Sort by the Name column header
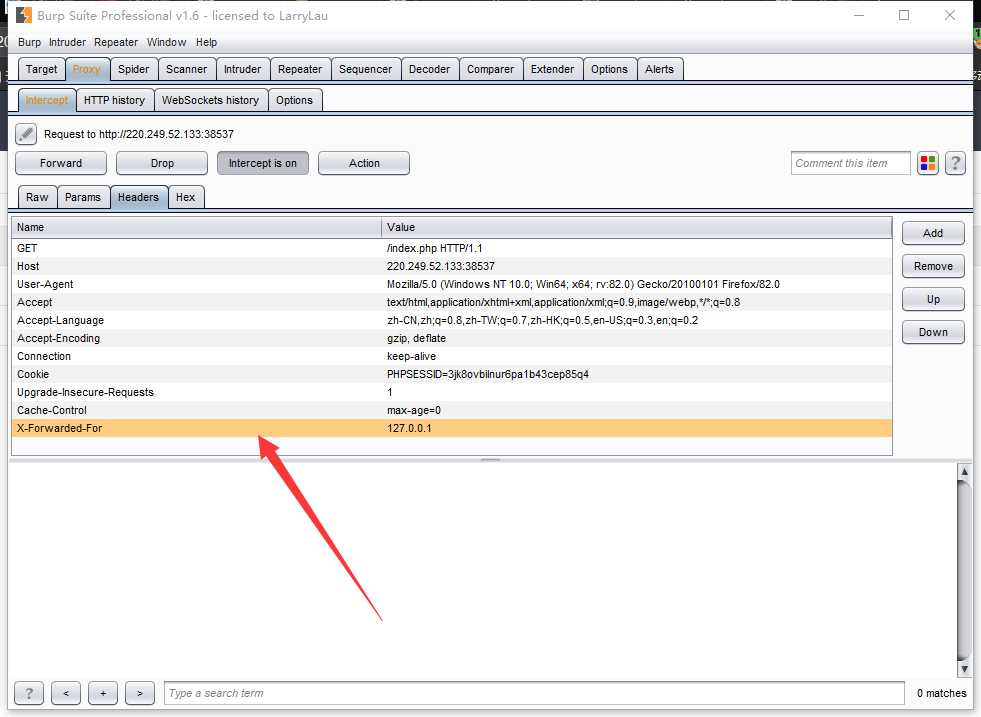This screenshot has height=717, width=981. [196, 227]
